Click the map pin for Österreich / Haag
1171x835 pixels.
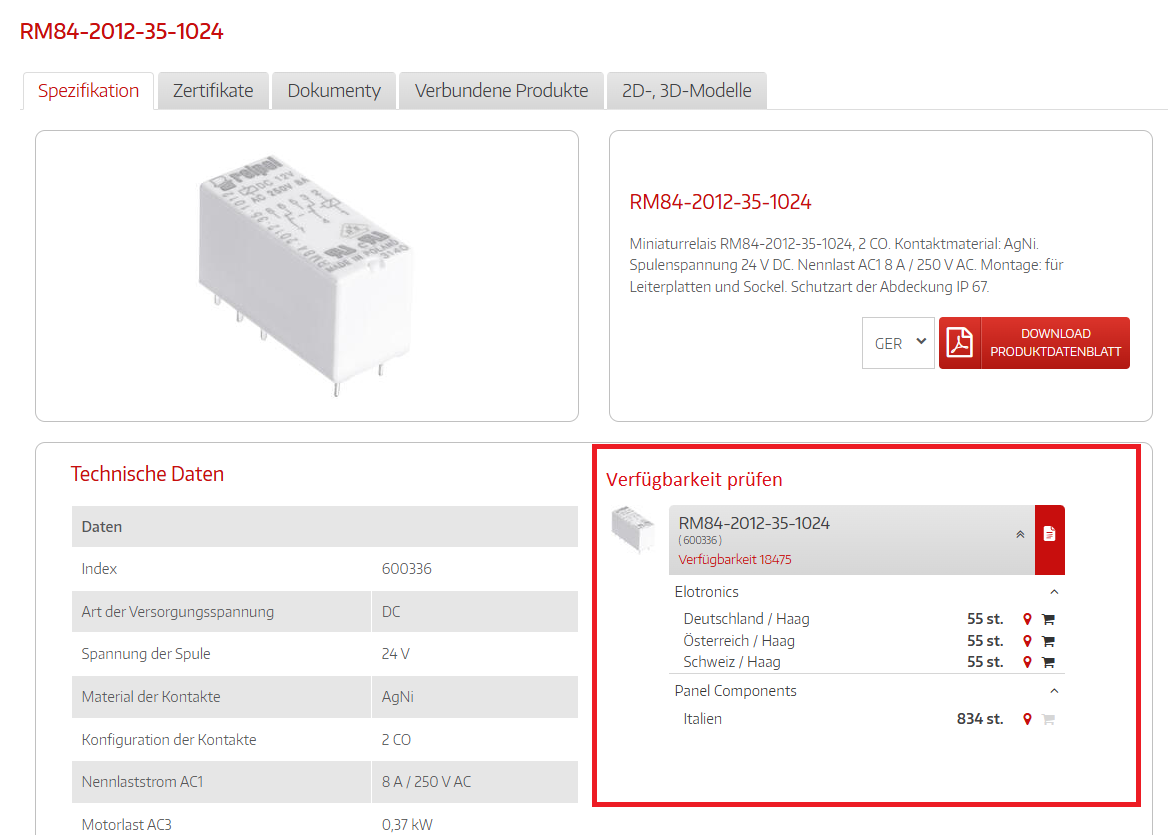[1027, 641]
